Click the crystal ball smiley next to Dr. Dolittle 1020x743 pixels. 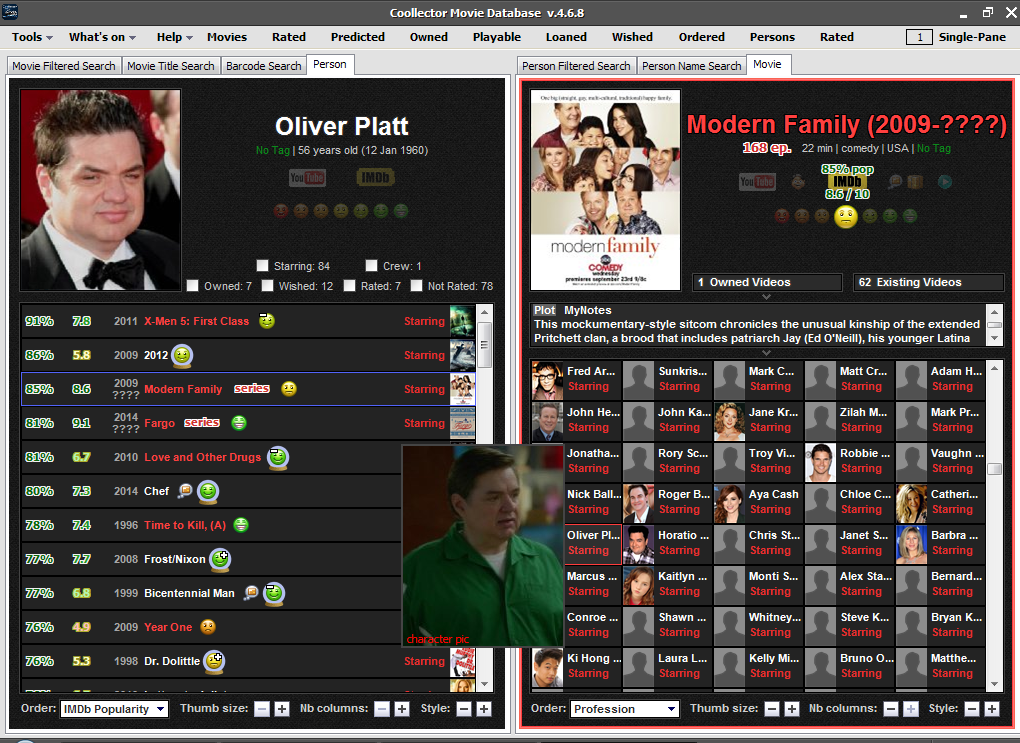214,661
